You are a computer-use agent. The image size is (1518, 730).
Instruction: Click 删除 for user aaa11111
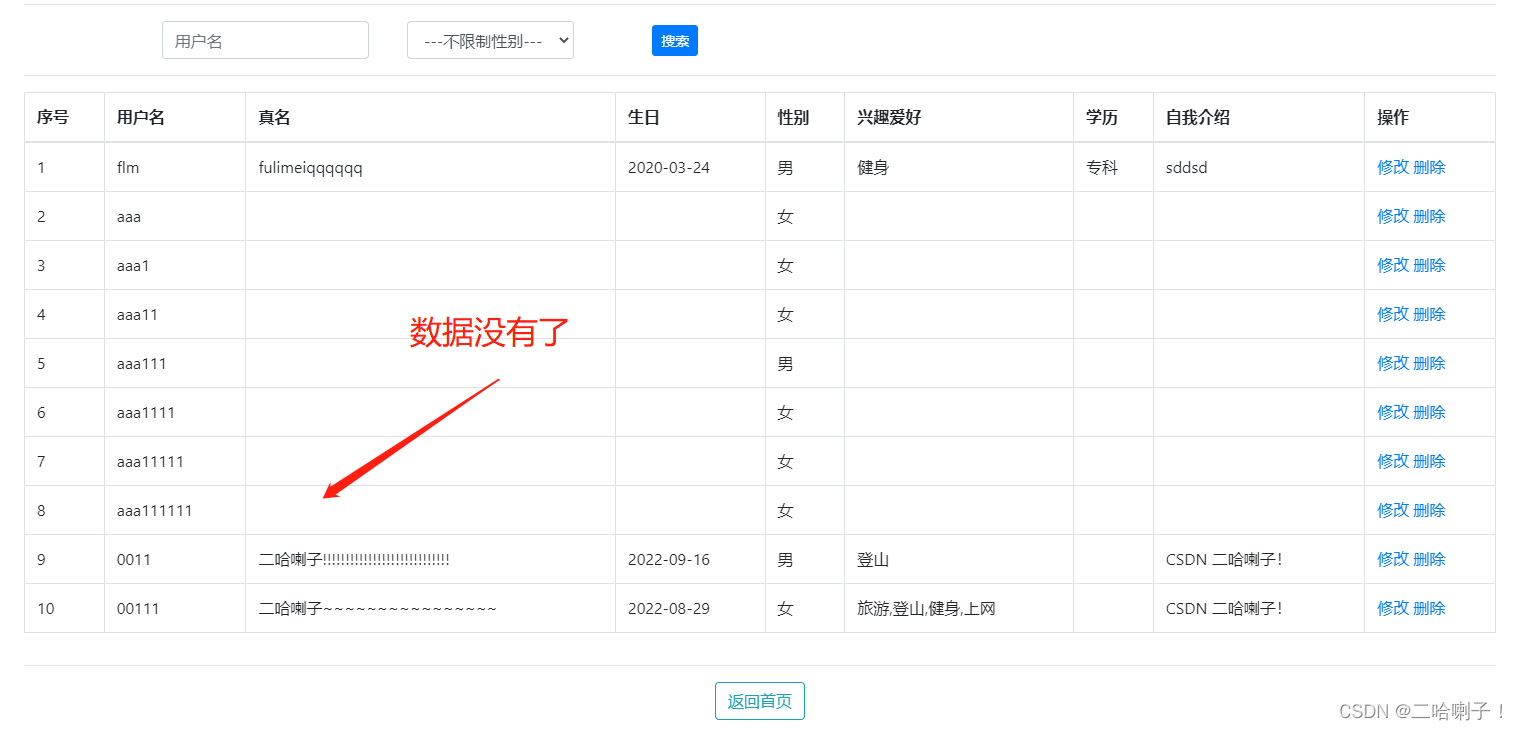[1429, 461]
